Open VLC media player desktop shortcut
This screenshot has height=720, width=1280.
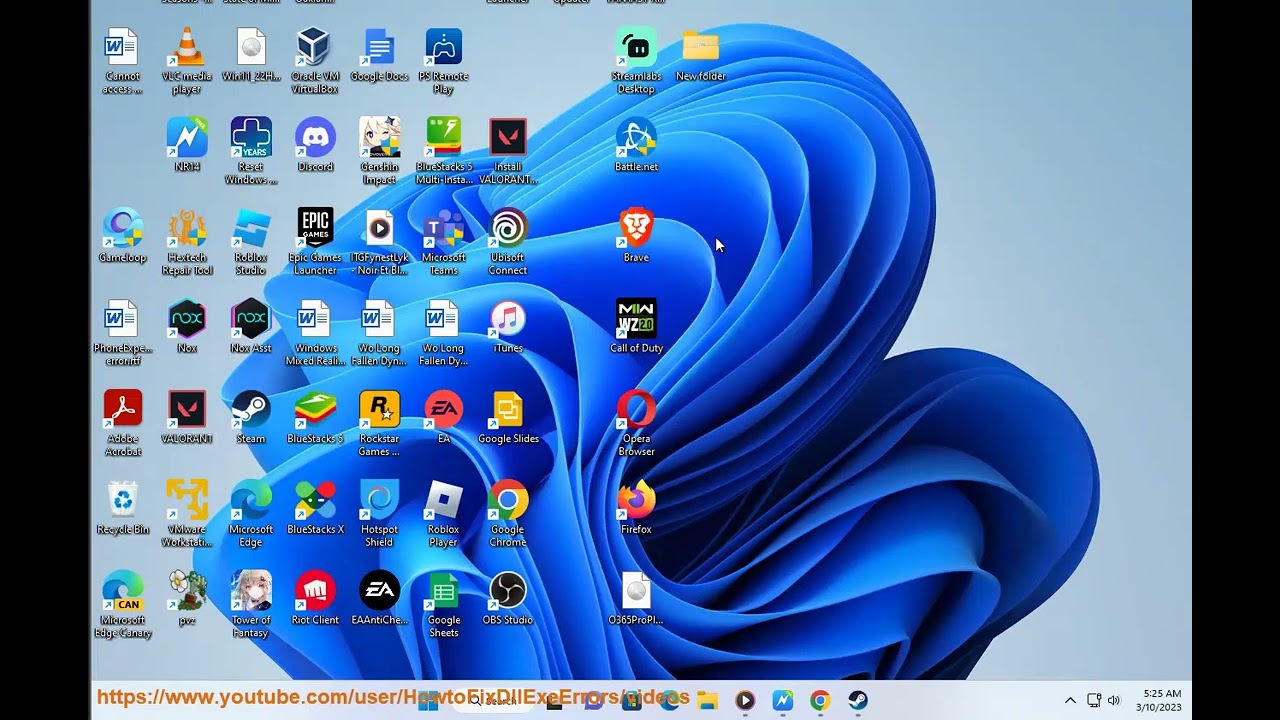pyautogui.click(x=187, y=61)
